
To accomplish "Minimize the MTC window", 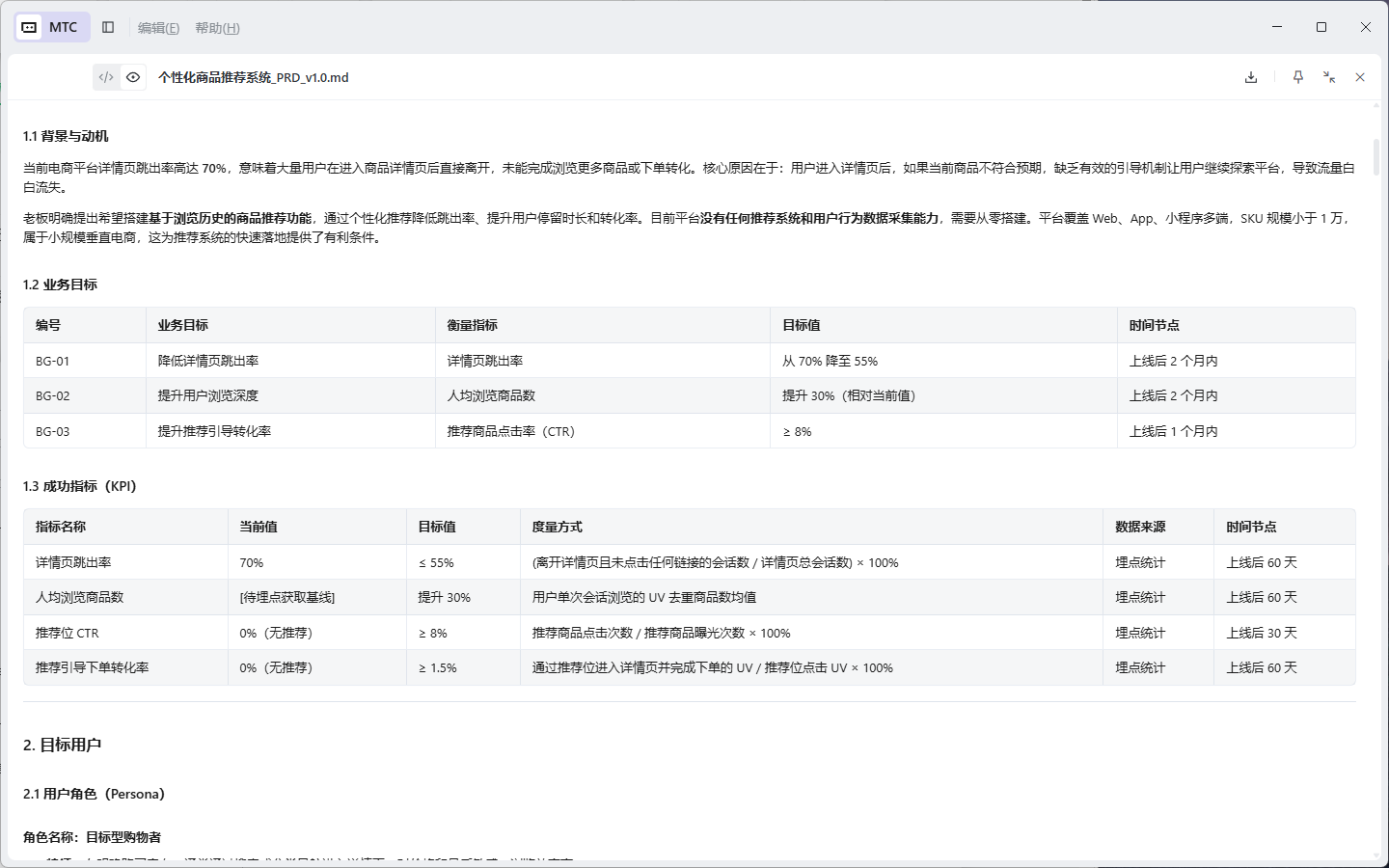I will 1277,27.
